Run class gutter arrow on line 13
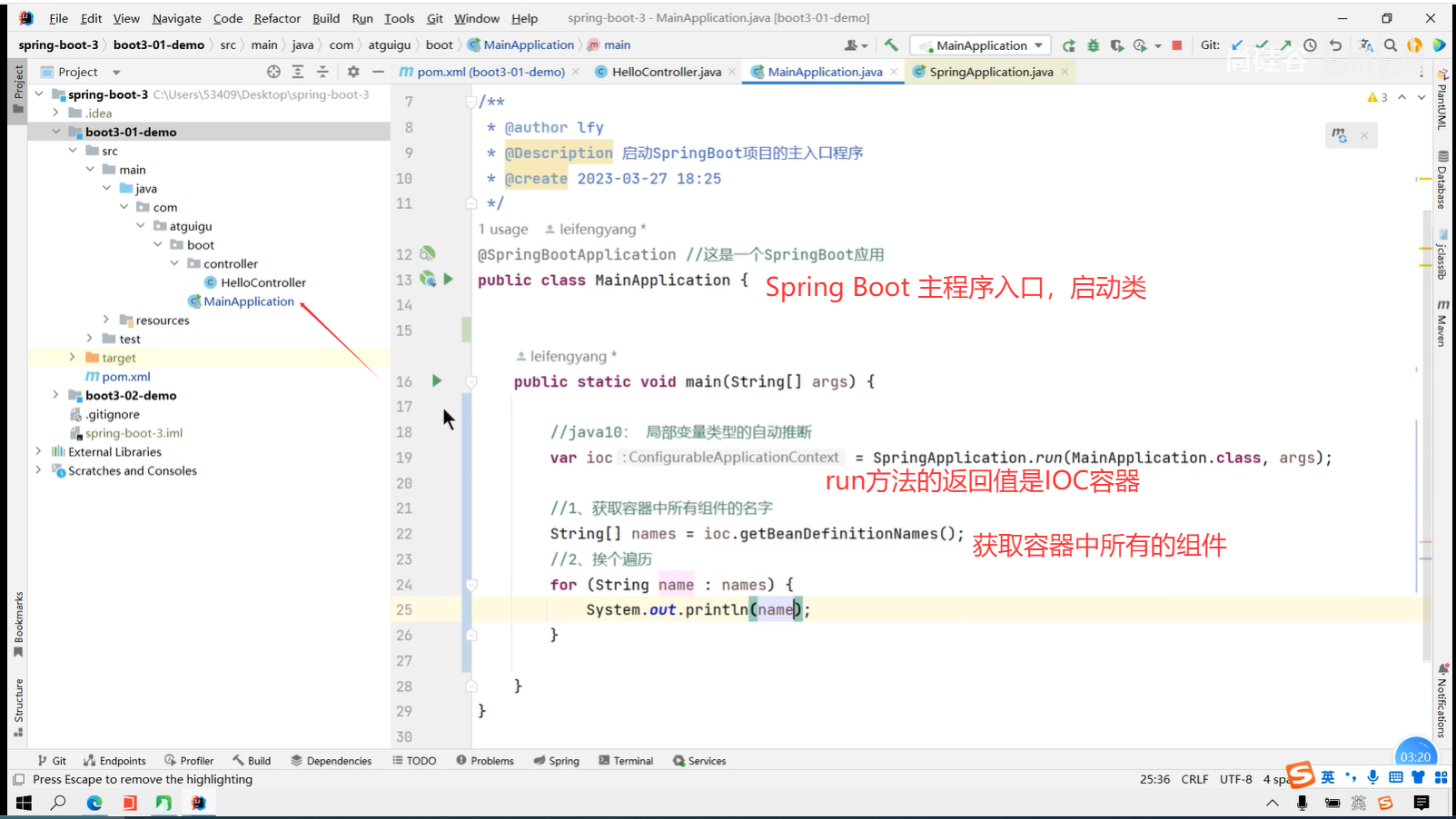This screenshot has width=1456, height=819. tap(449, 280)
